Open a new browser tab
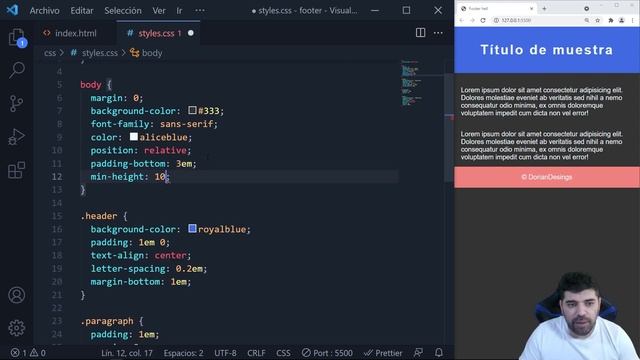The width and height of the screenshot is (640, 360). [544, 8]
